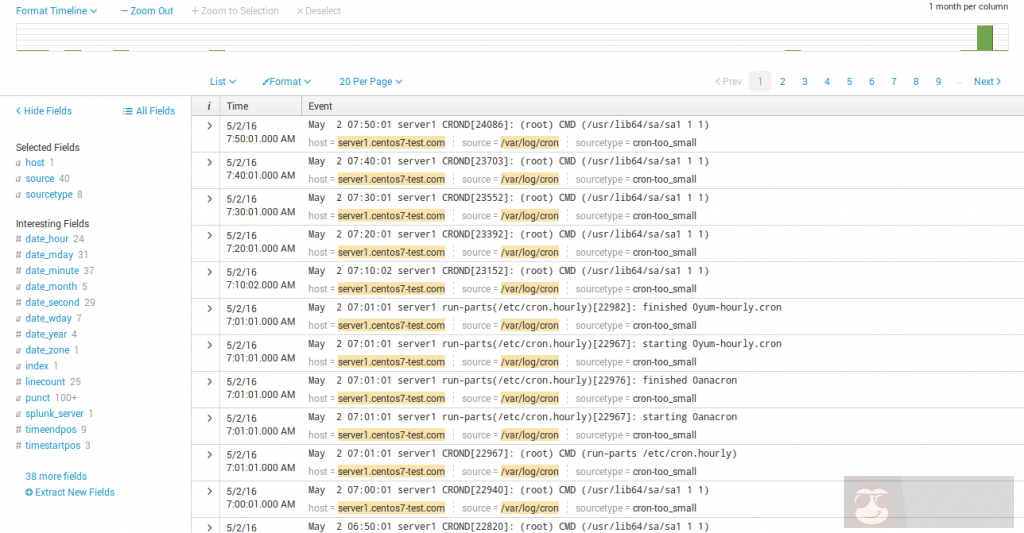The height and width of the screenshot is (533, 1024).
Task: Open the 20 Per Page dropdown
Action: pos(370,82)
